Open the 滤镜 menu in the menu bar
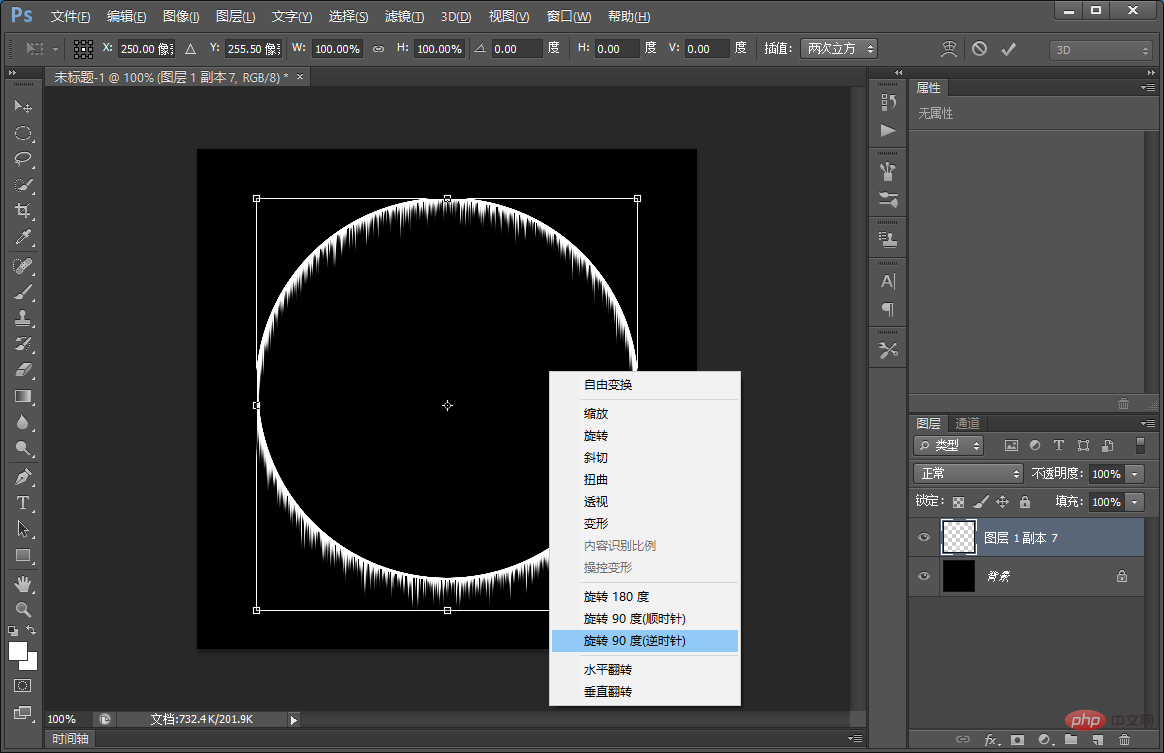The image size is (1164, 753). pos(404,17)
